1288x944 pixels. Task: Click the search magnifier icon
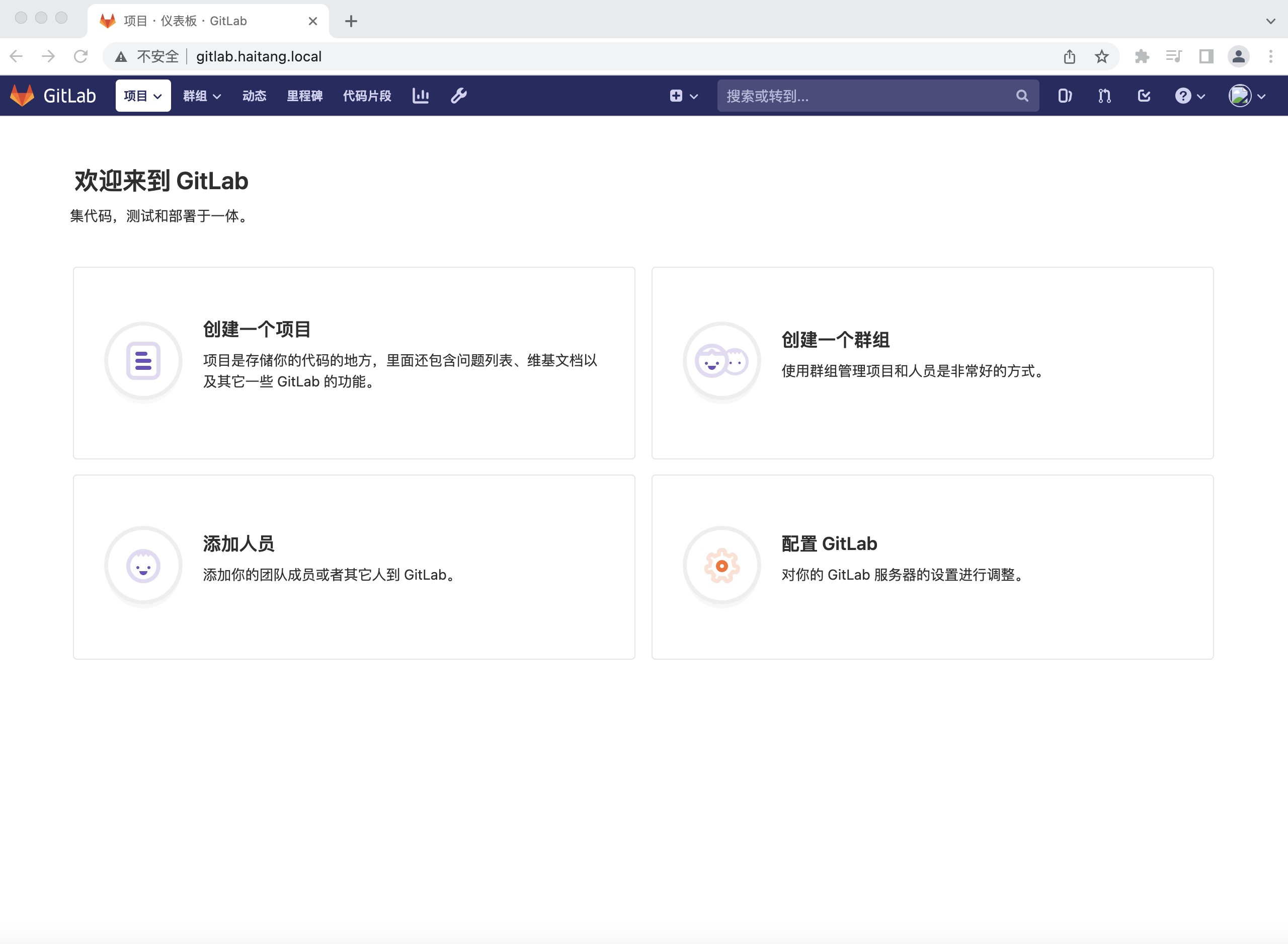click(x=1022, y=96)
